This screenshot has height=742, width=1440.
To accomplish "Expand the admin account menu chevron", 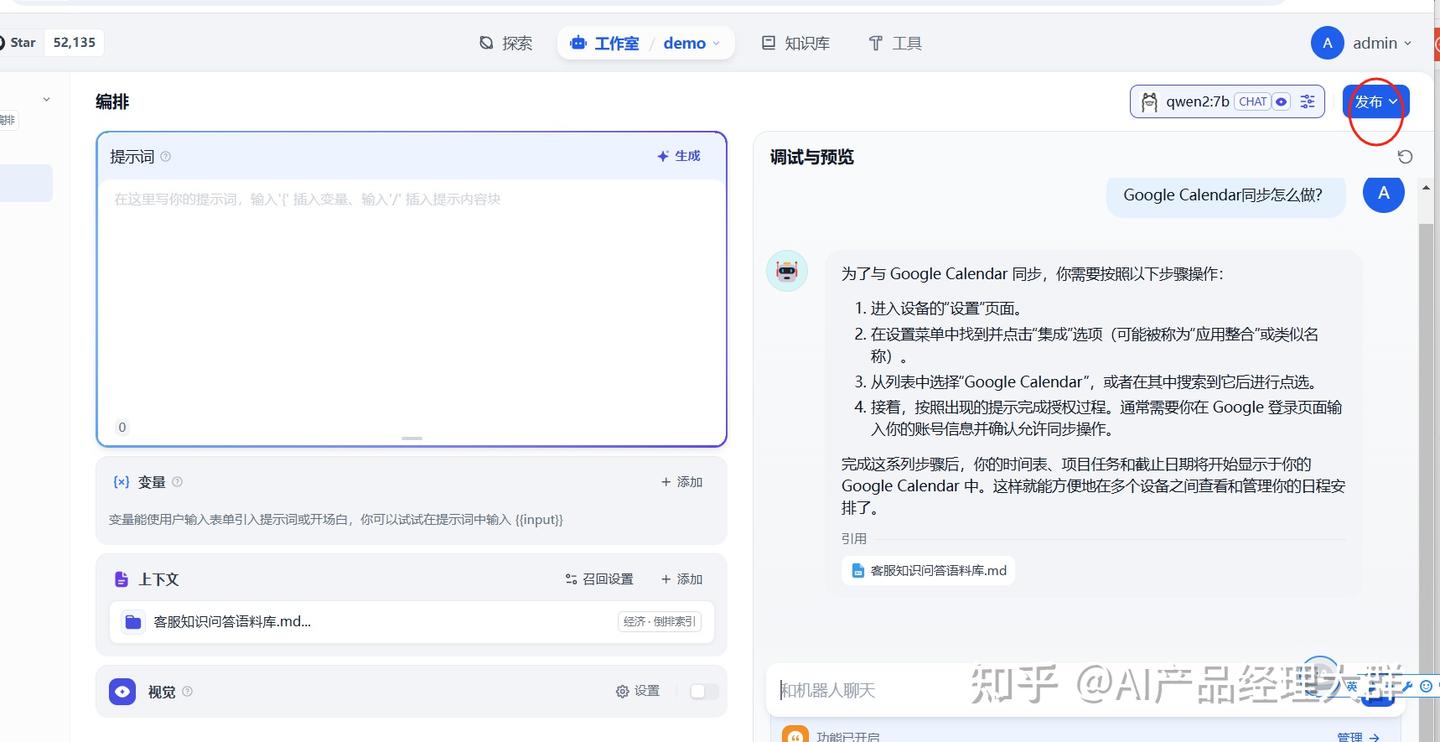I will pos(1408,43).
